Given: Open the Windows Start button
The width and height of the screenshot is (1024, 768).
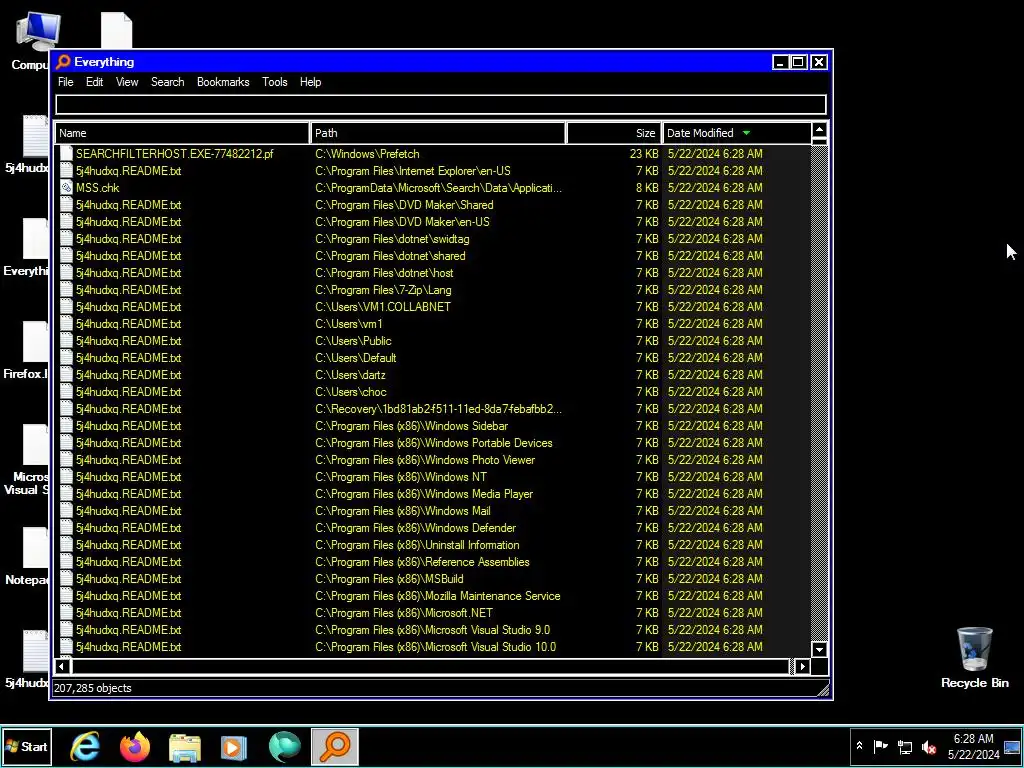Looking at the screenshot, I should coord(27,746).
